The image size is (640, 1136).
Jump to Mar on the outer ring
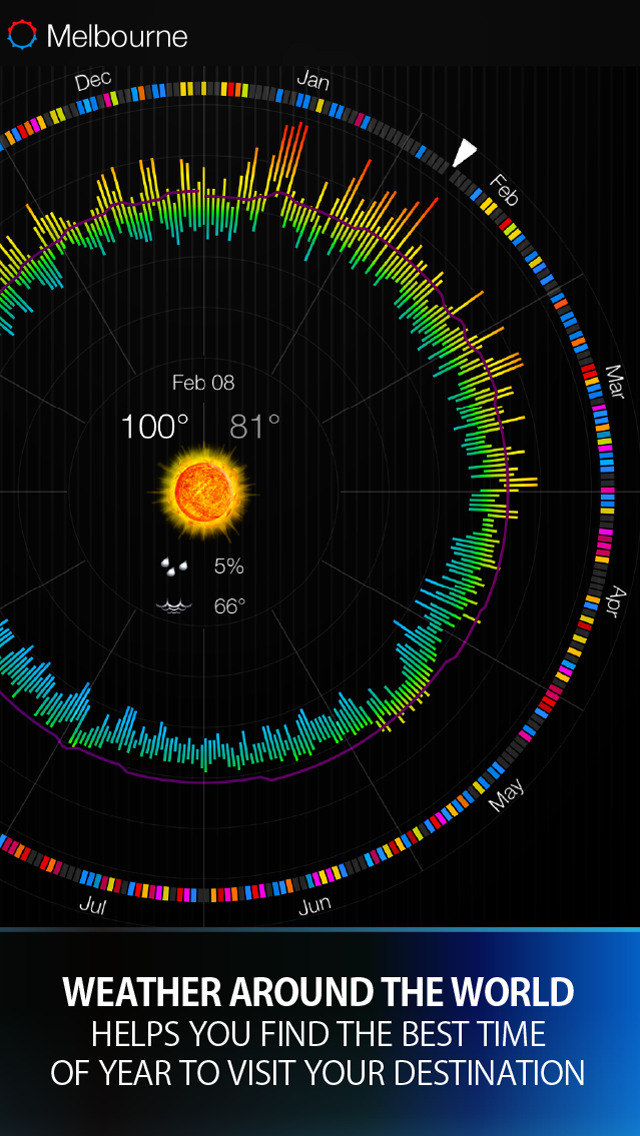[615, 381]
